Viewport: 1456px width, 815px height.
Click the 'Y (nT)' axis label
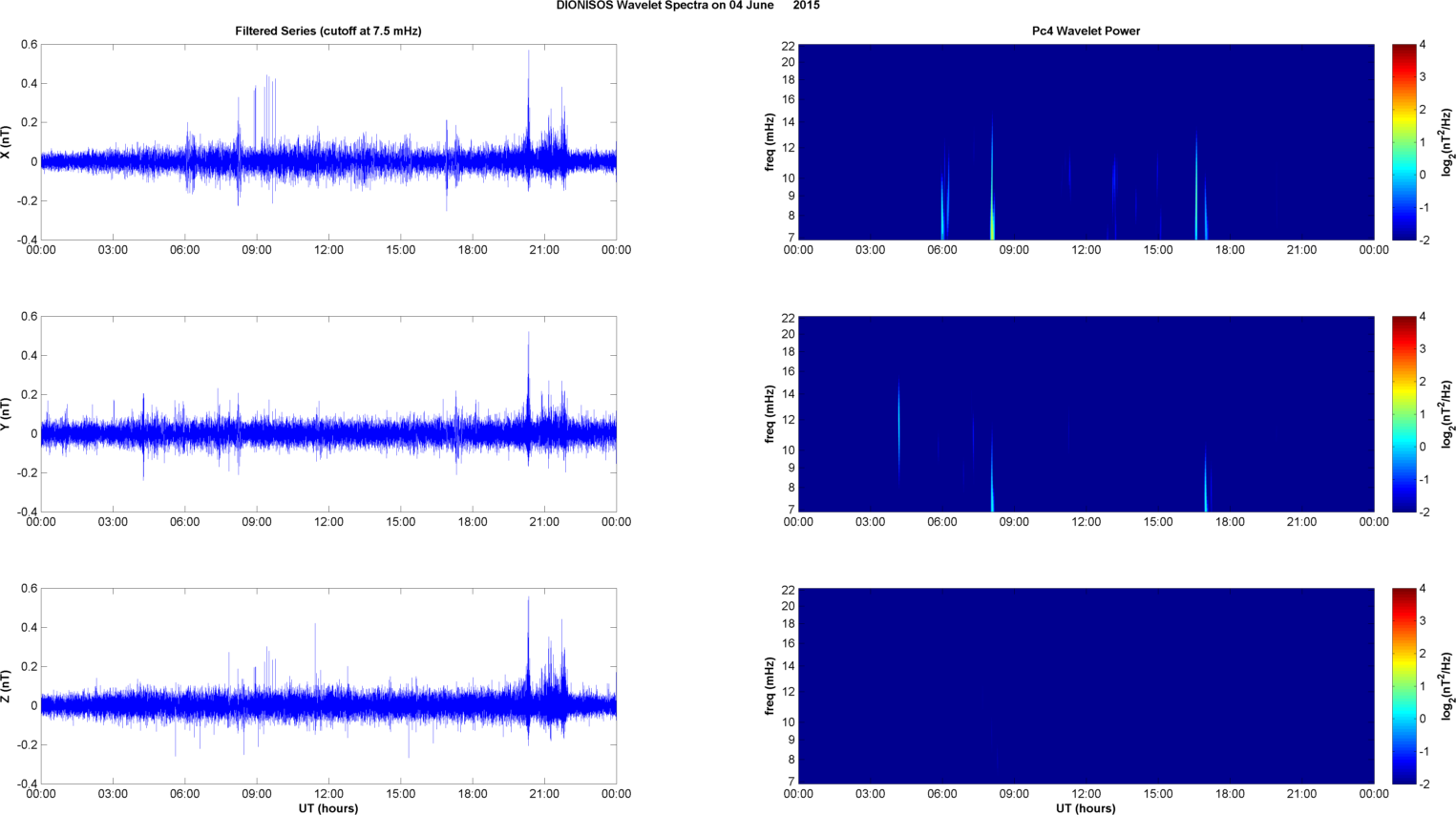[6, 414]
